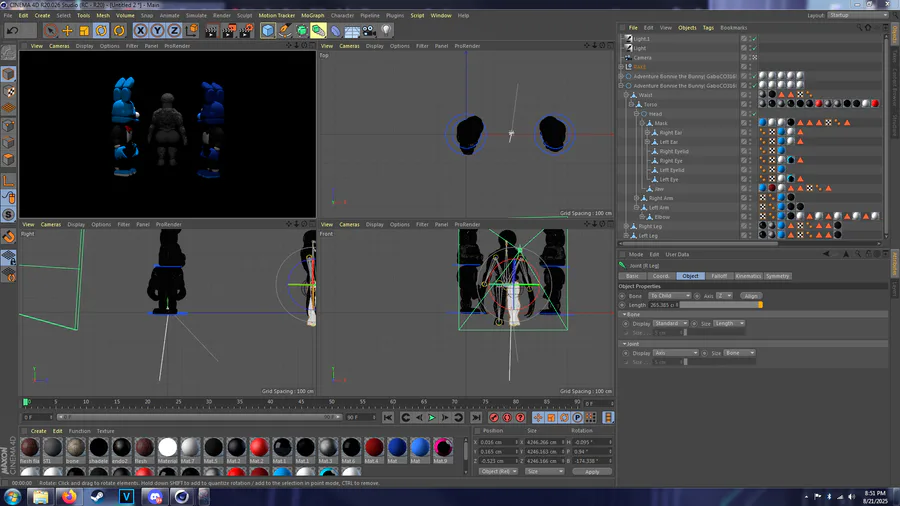Open Object Manager Tags menu
Screen dimensions: 900x506
click(708, 28)
